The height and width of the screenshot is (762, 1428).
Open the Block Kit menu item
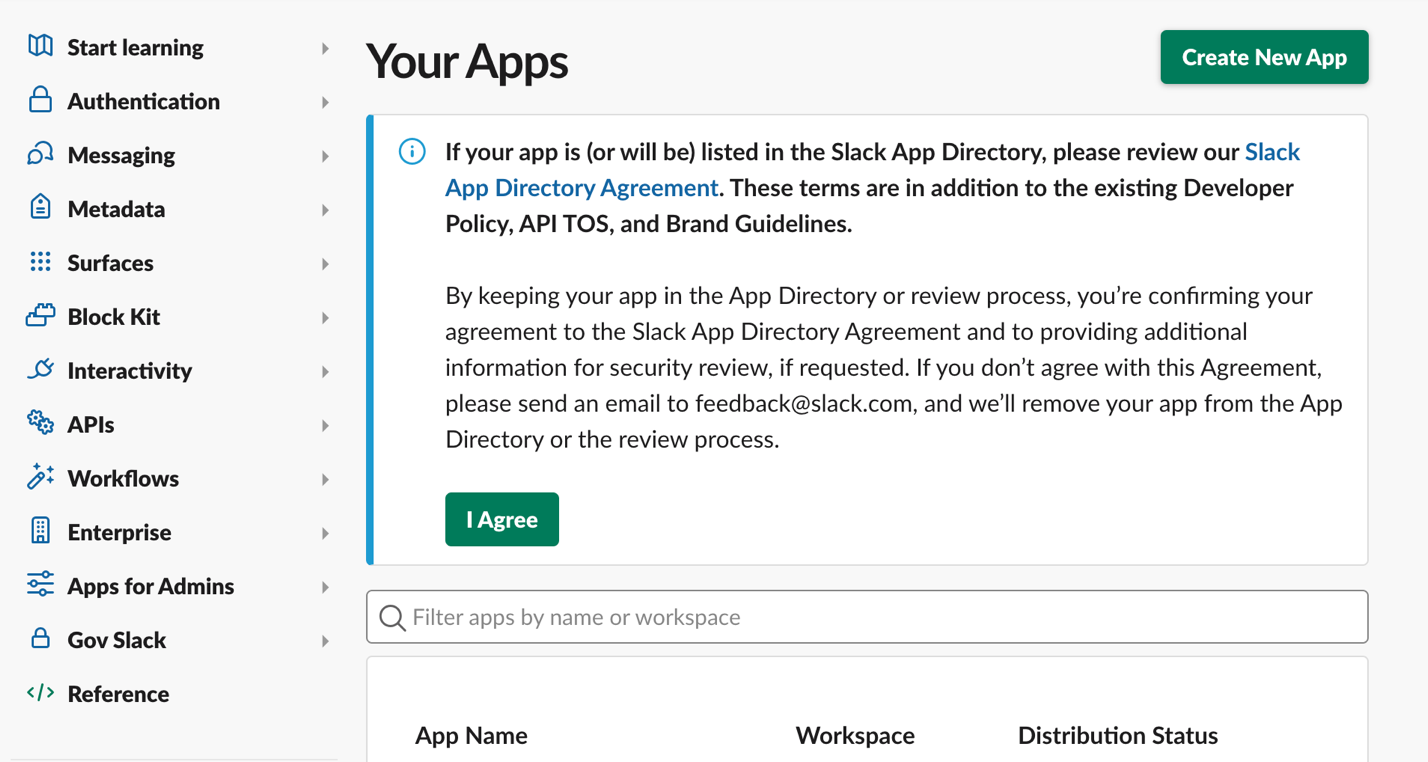click(x=114, y=317)
